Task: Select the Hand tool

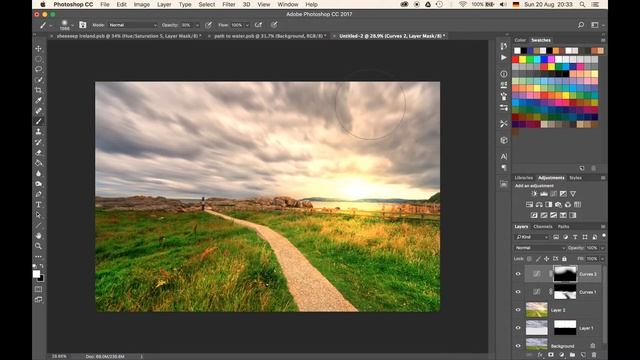Action: (38, 236)
